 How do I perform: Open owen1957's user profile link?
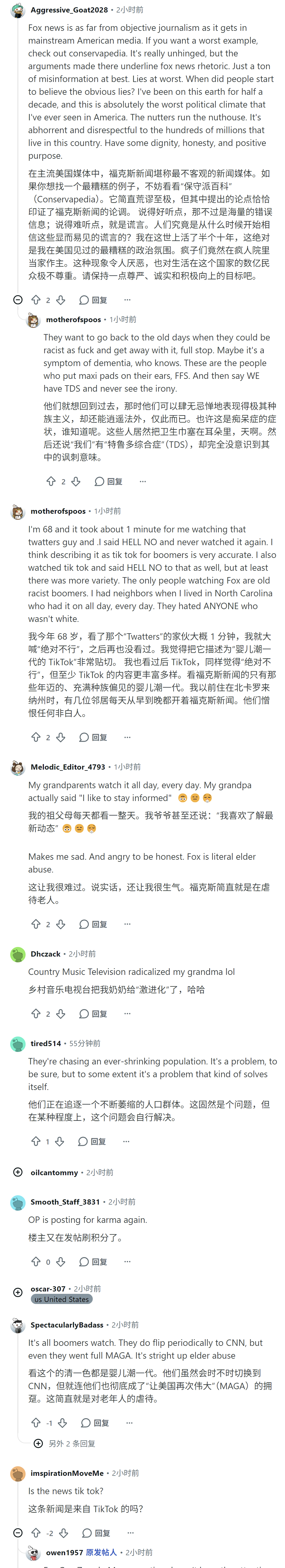[x=64, y=1552]
